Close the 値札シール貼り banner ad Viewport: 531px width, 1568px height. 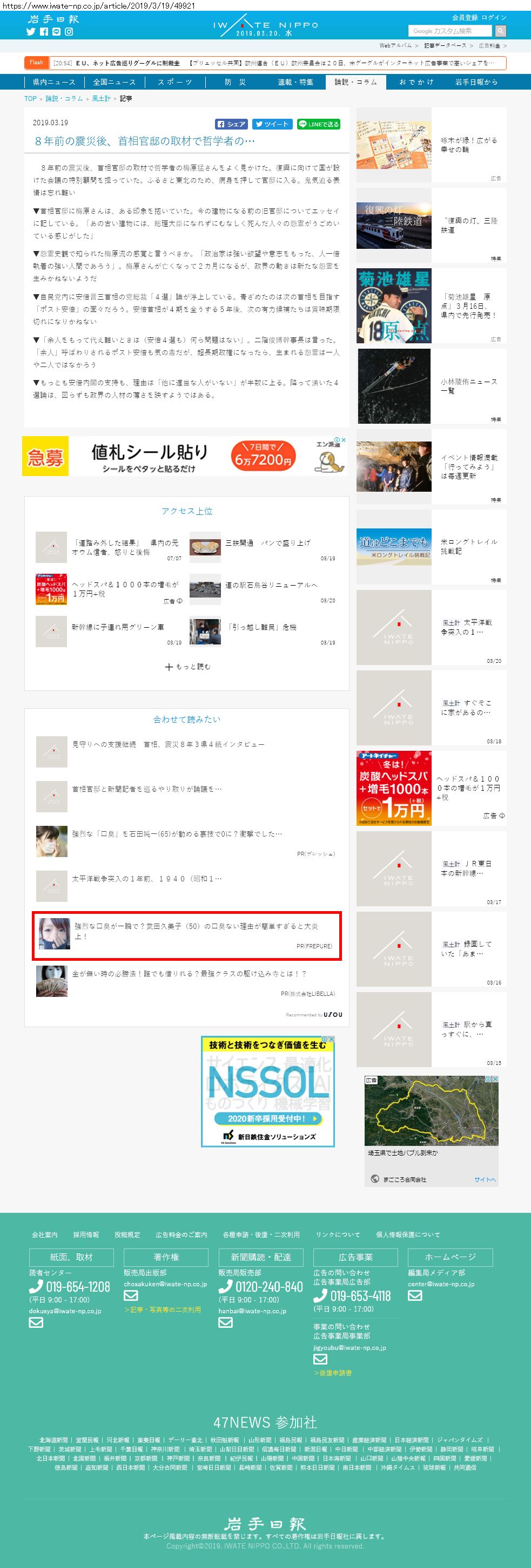(344, 439)
